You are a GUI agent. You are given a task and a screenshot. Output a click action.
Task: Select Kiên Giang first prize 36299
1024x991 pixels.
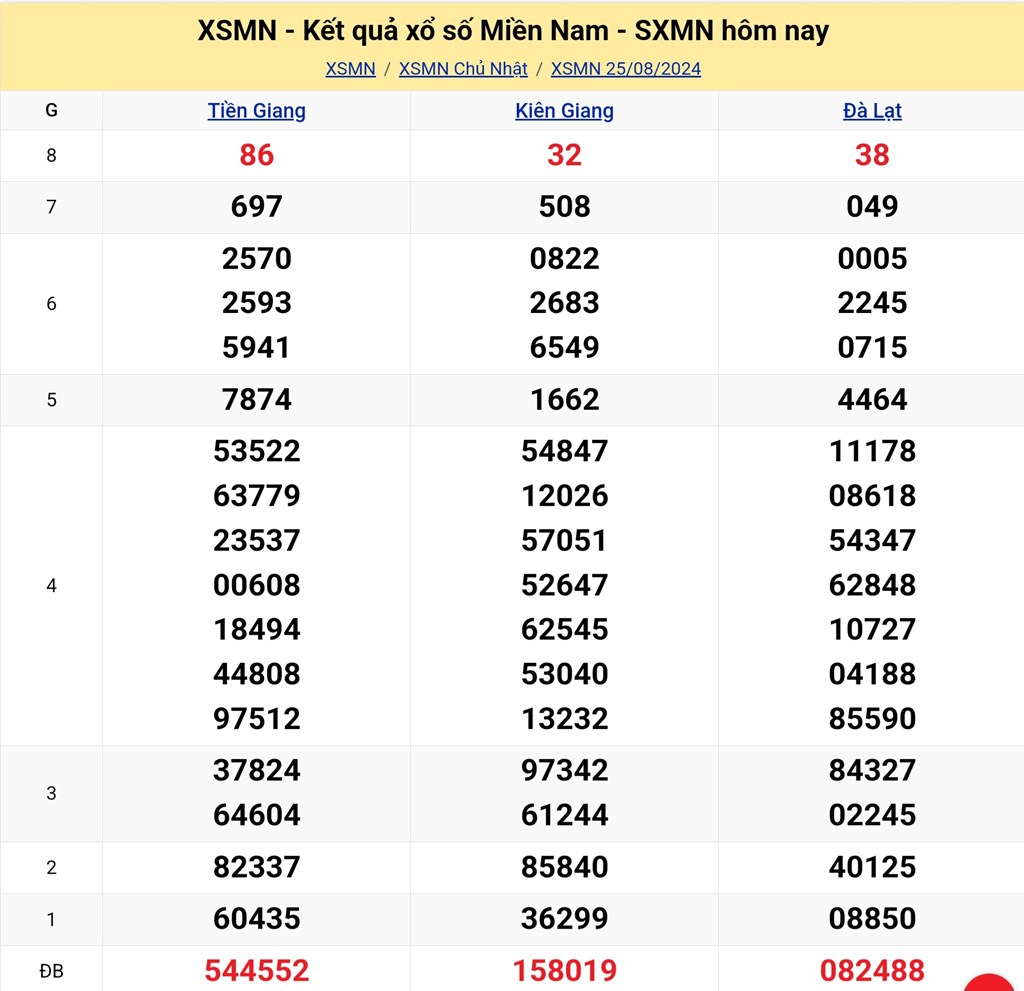coord(564,918)
